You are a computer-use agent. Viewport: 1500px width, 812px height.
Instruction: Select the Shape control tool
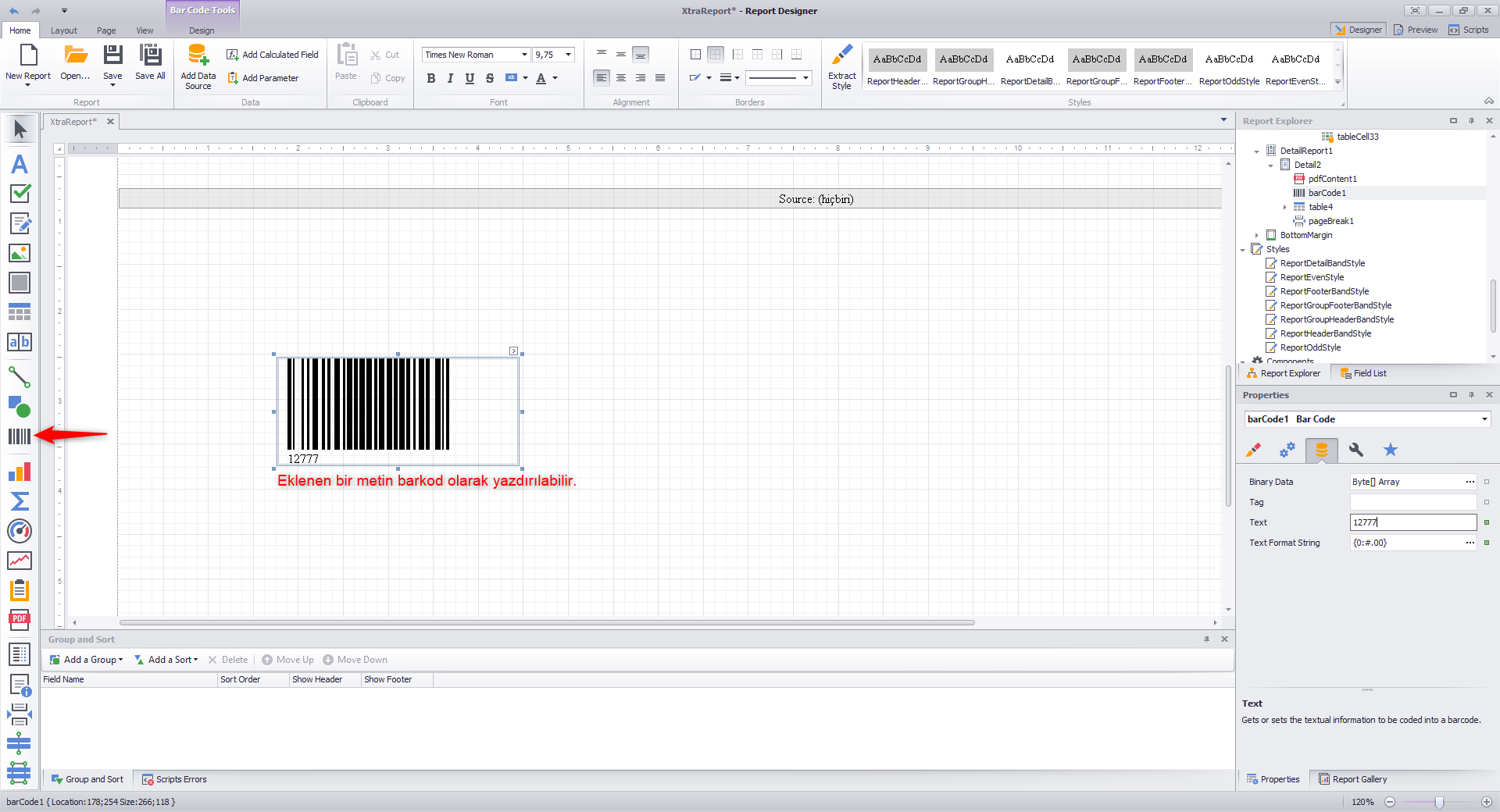point(20,407)
